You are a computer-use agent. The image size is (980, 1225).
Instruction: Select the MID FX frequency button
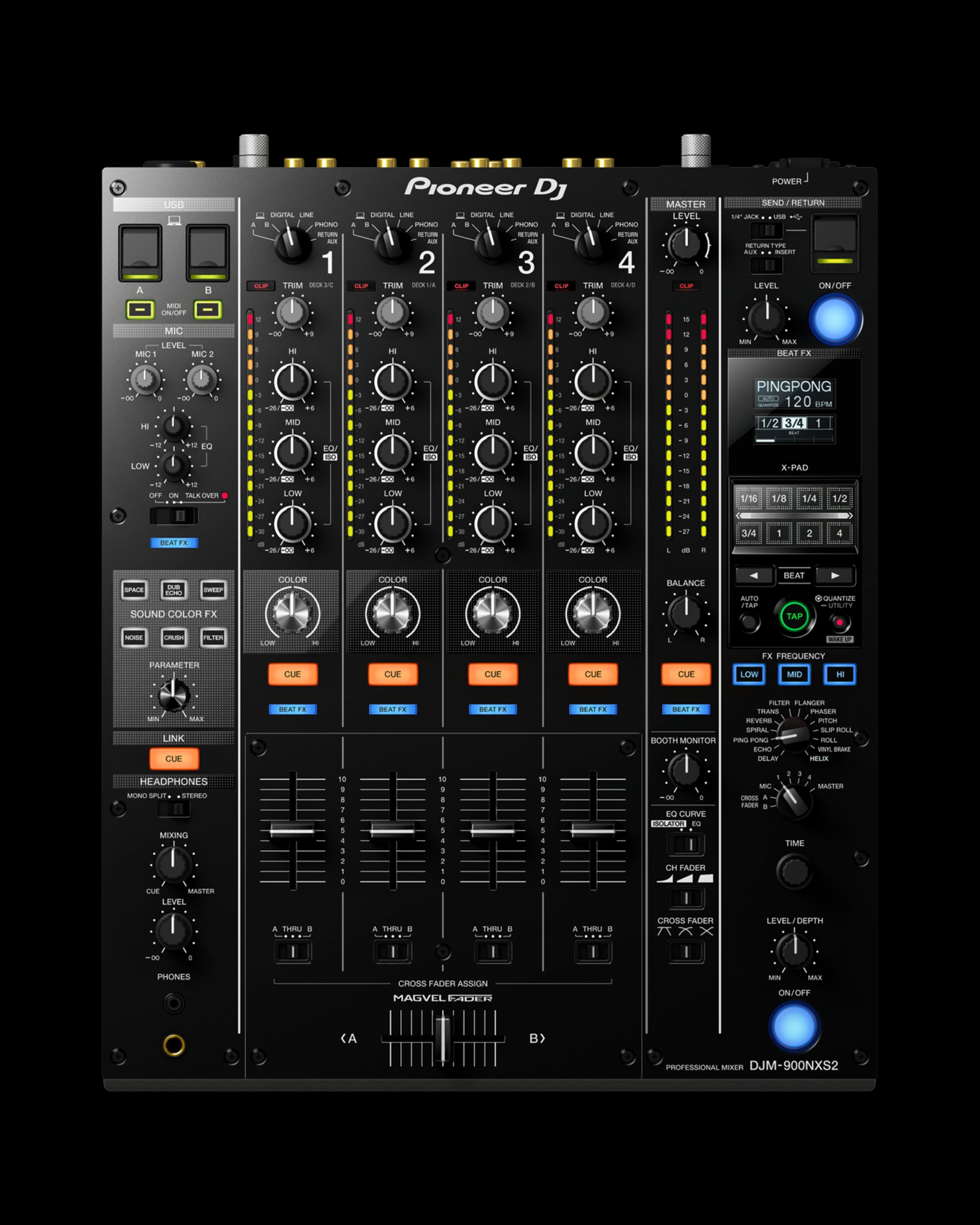(794, 674)
